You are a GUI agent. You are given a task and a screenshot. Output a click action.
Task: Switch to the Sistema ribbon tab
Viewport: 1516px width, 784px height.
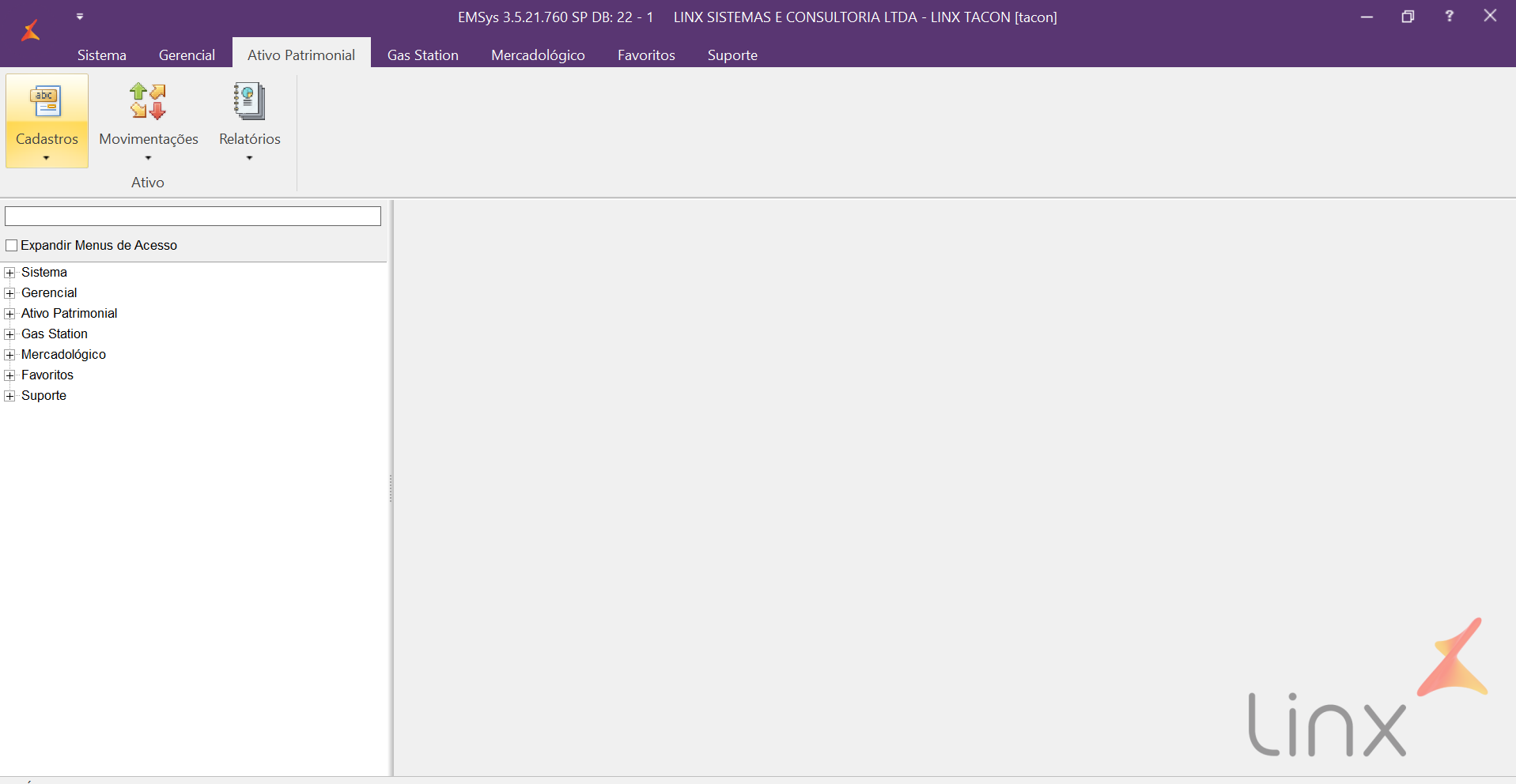[102, 55]
